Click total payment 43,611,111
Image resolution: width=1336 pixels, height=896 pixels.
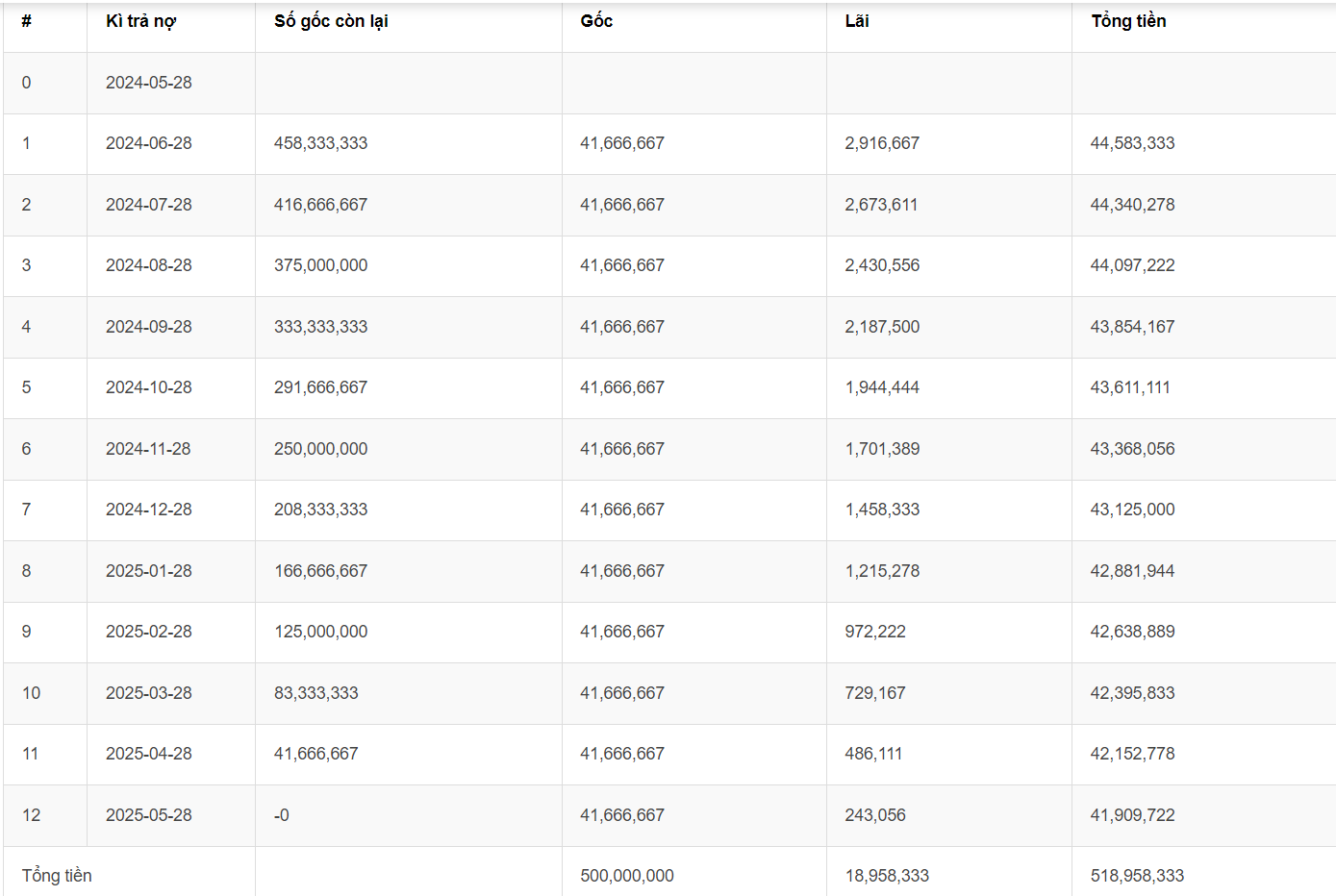(x=1130, y=387)
